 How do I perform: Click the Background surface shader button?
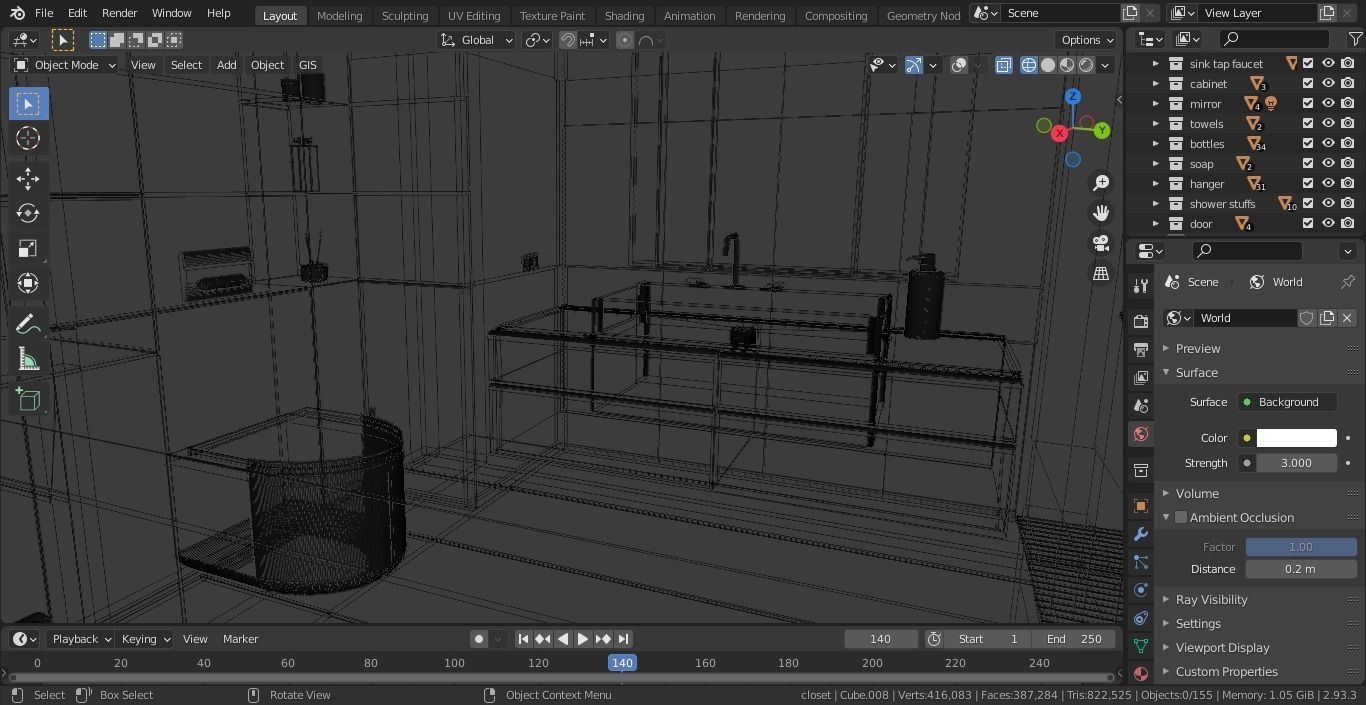(x=1287, y=402)
